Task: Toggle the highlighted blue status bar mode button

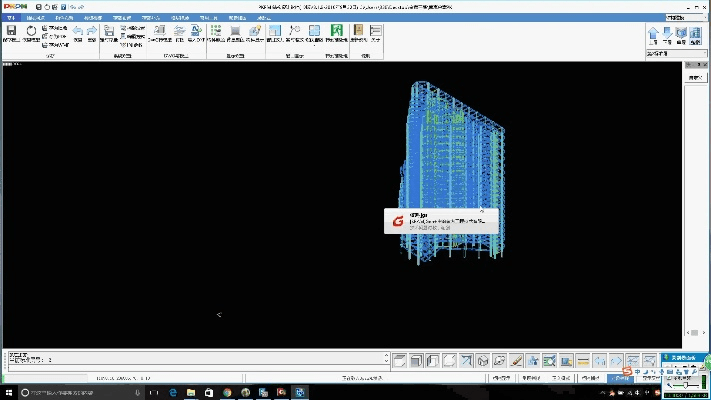Action: (x=620, y=379)
